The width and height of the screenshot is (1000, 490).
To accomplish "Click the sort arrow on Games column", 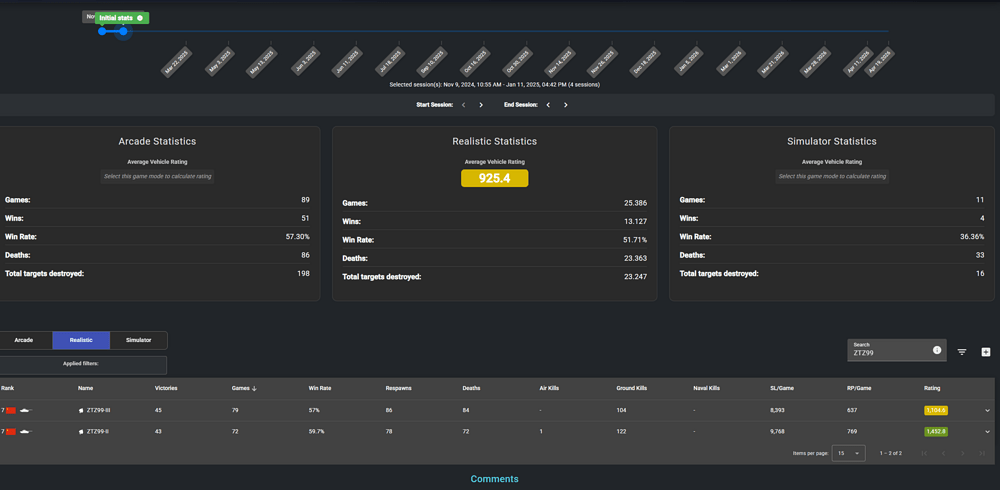I will pos(255,388).
